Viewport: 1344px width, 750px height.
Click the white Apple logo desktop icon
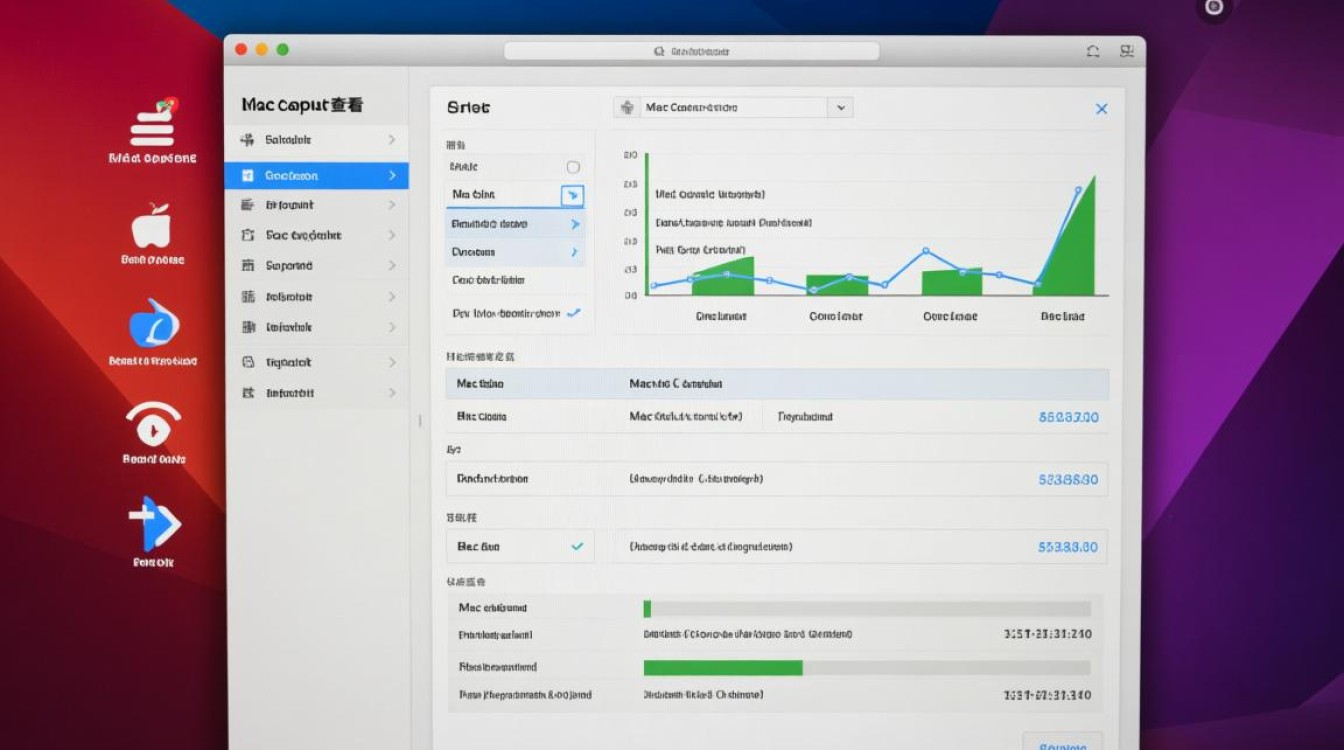tap(152, 227)
